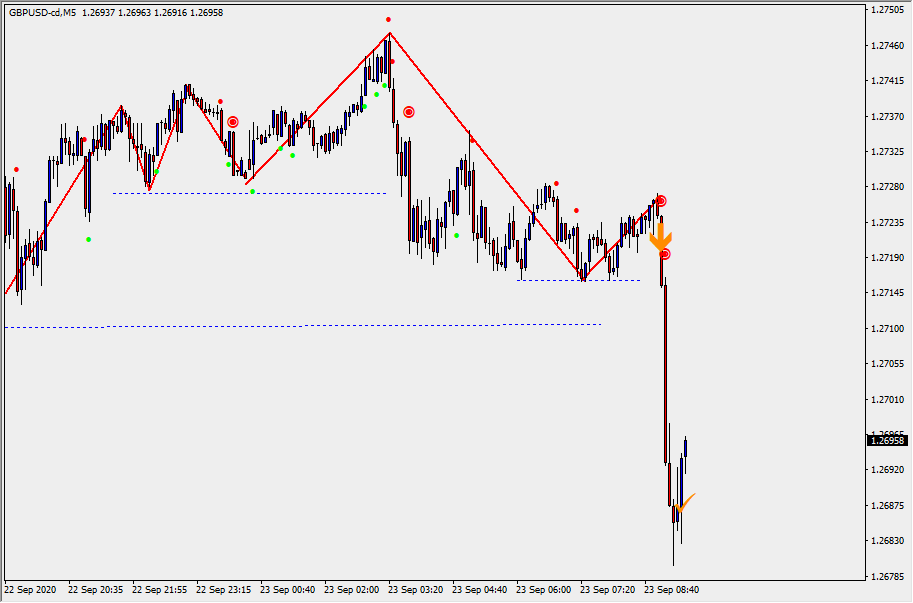Click the 22 Sep 23:15 time label
Image resolution: width=913 pixels, height=603 pixels.
[222, 590]
